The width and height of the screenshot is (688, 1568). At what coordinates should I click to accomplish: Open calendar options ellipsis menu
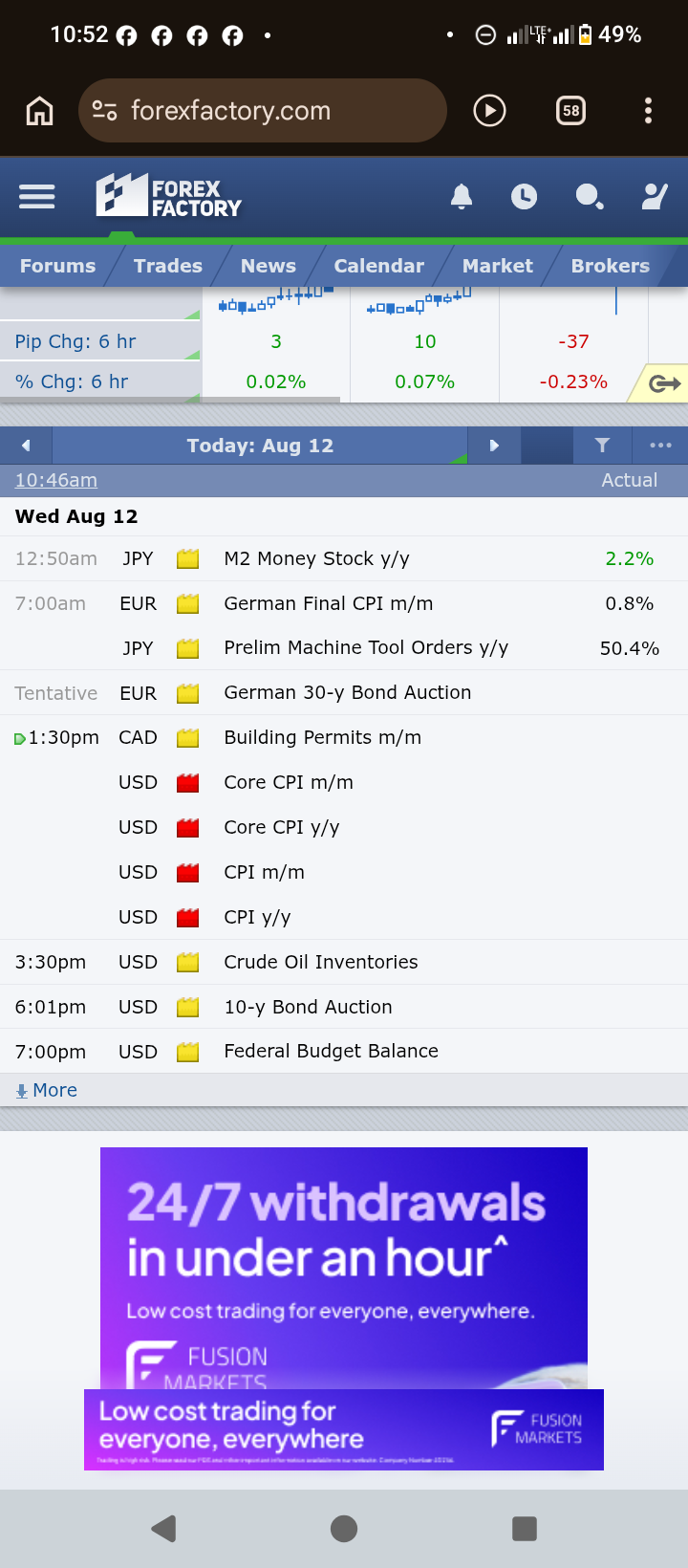660,446
